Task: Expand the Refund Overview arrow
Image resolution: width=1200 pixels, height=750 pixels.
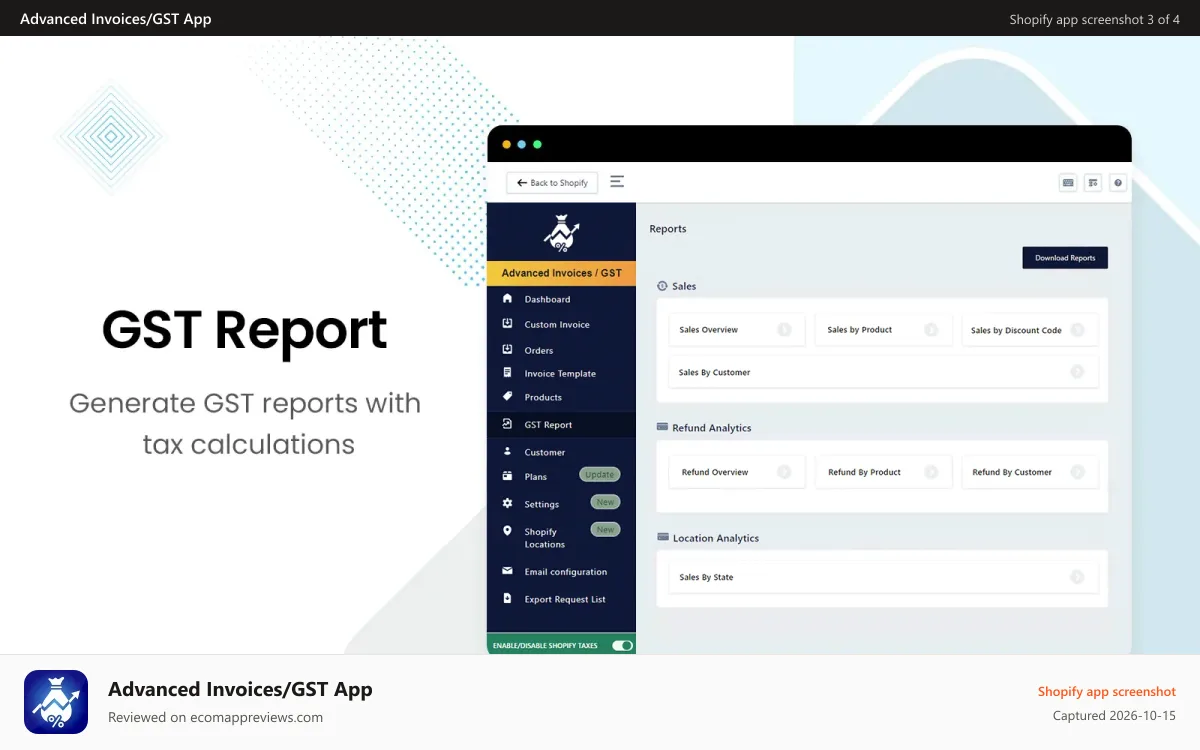Action: point(784,472)
